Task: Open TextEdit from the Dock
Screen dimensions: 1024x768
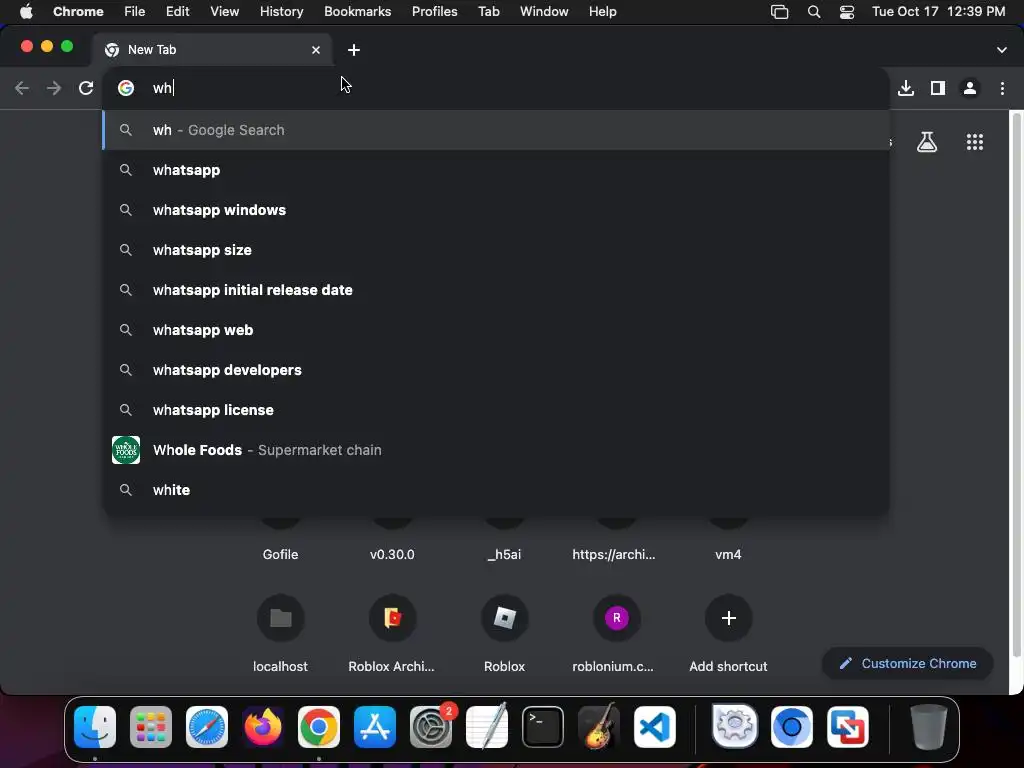Action: (487, 726)
